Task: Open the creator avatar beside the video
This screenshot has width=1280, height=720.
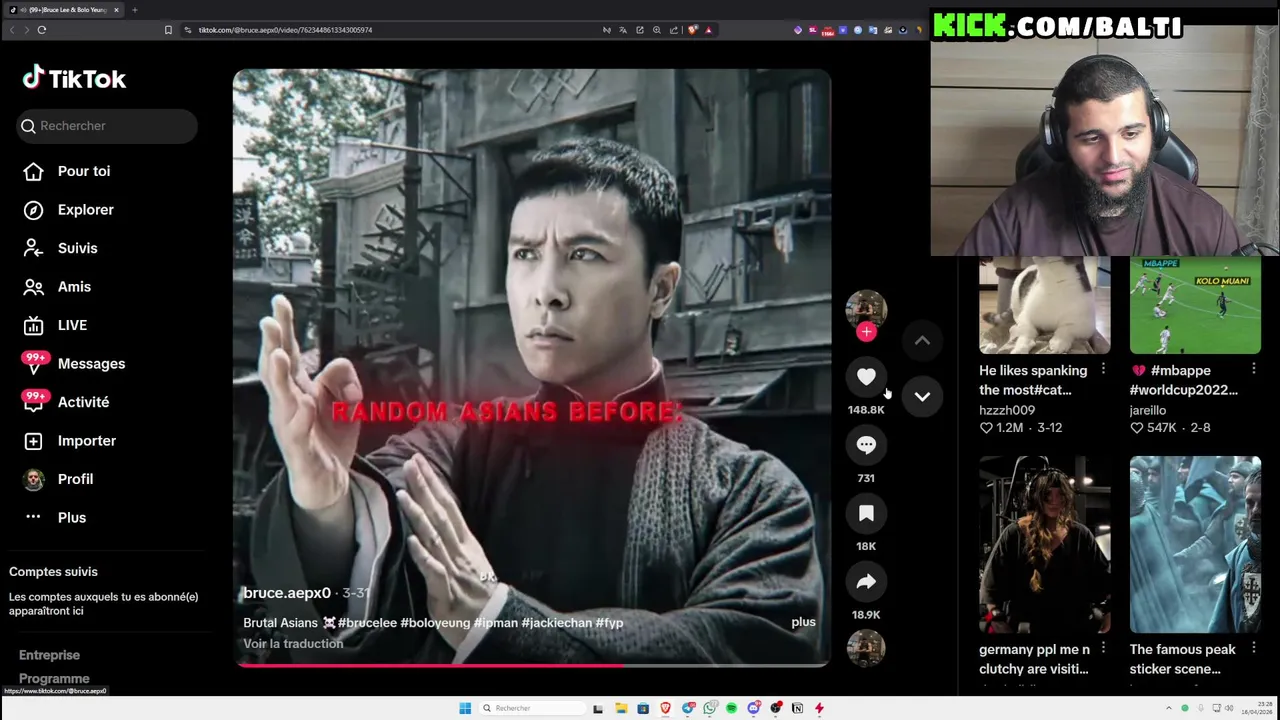Action: click(x=866, y=309)
